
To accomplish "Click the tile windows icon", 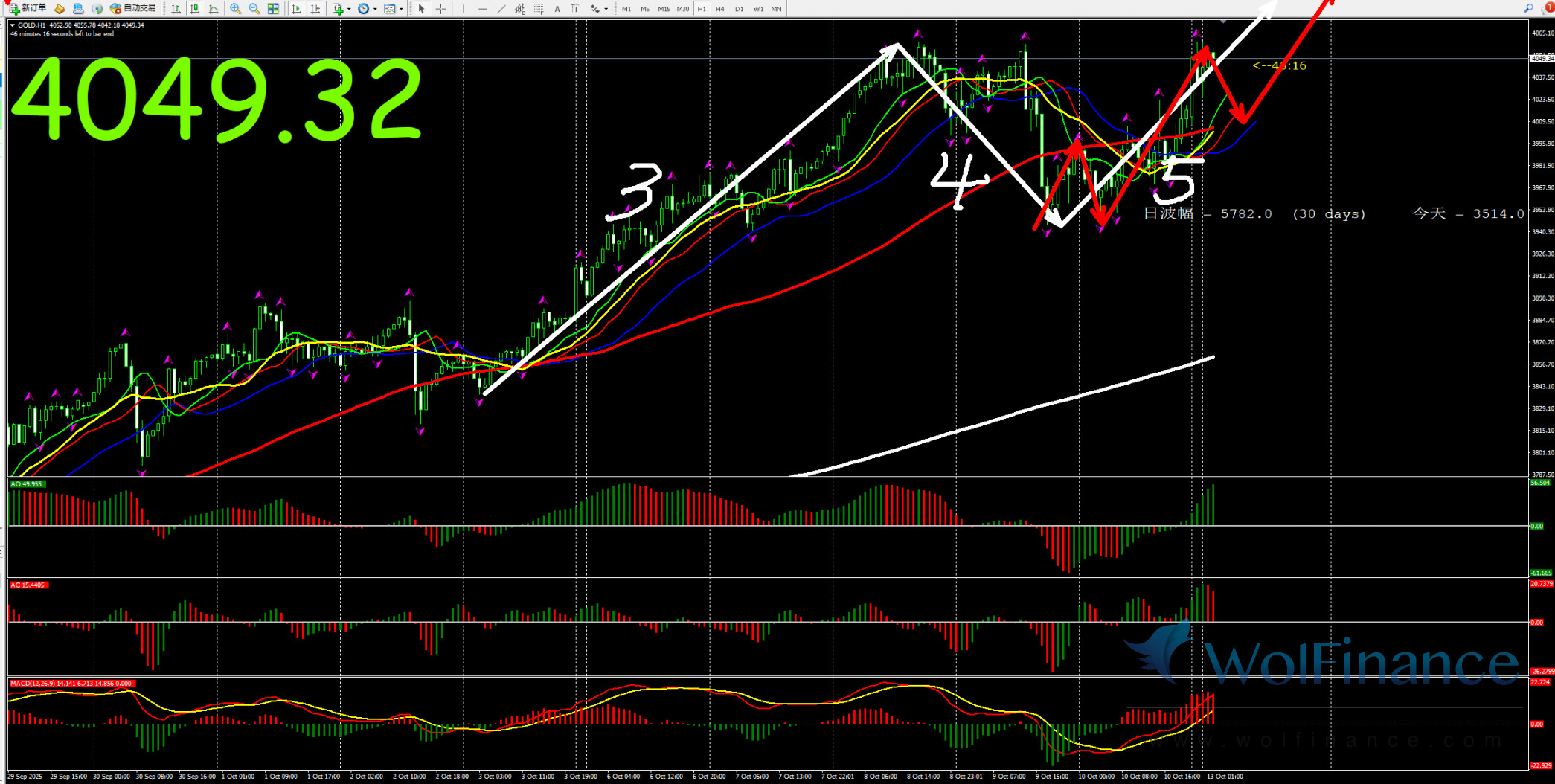I will pos(274,9).
